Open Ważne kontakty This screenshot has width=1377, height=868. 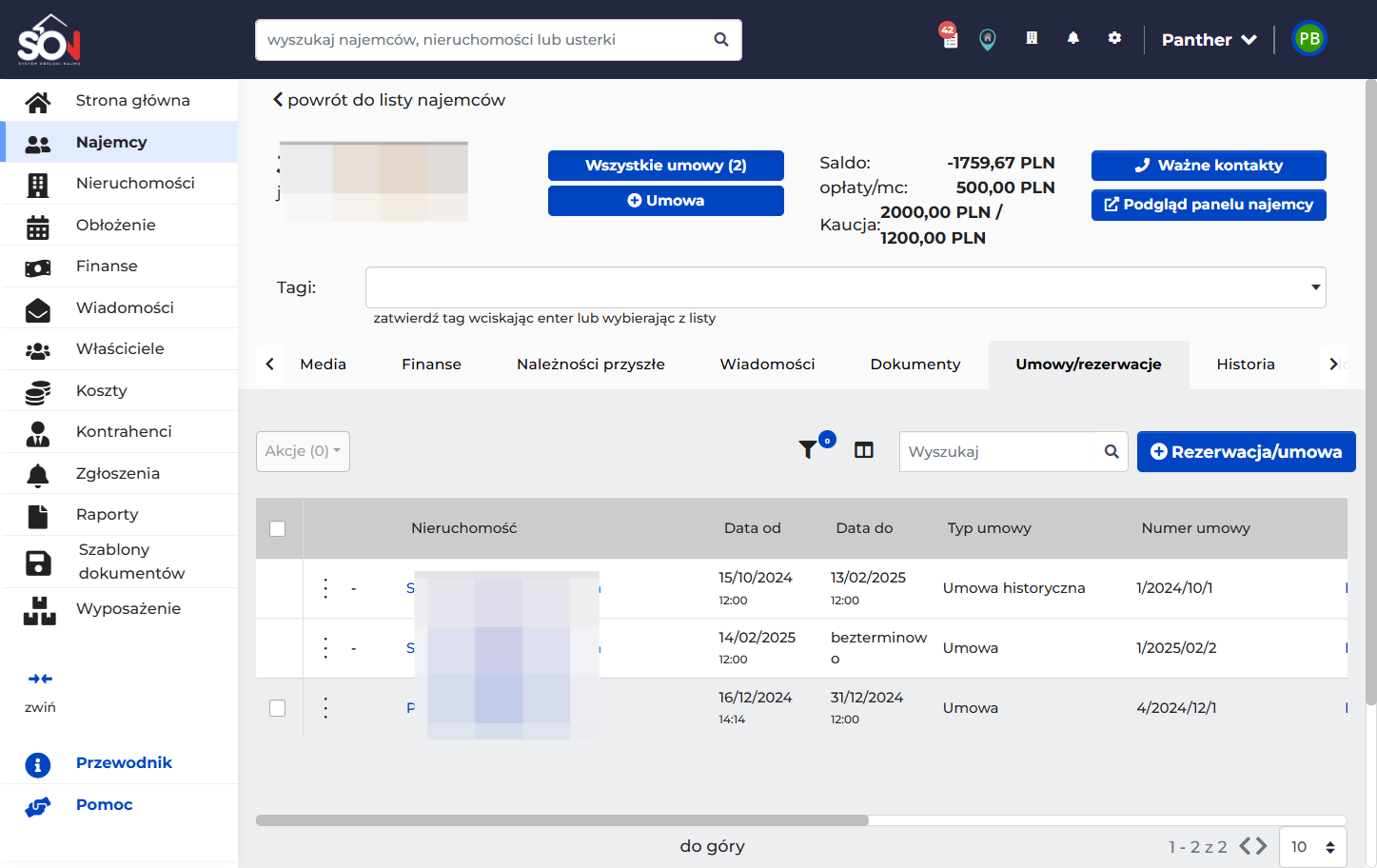(x=1209, y=166)
